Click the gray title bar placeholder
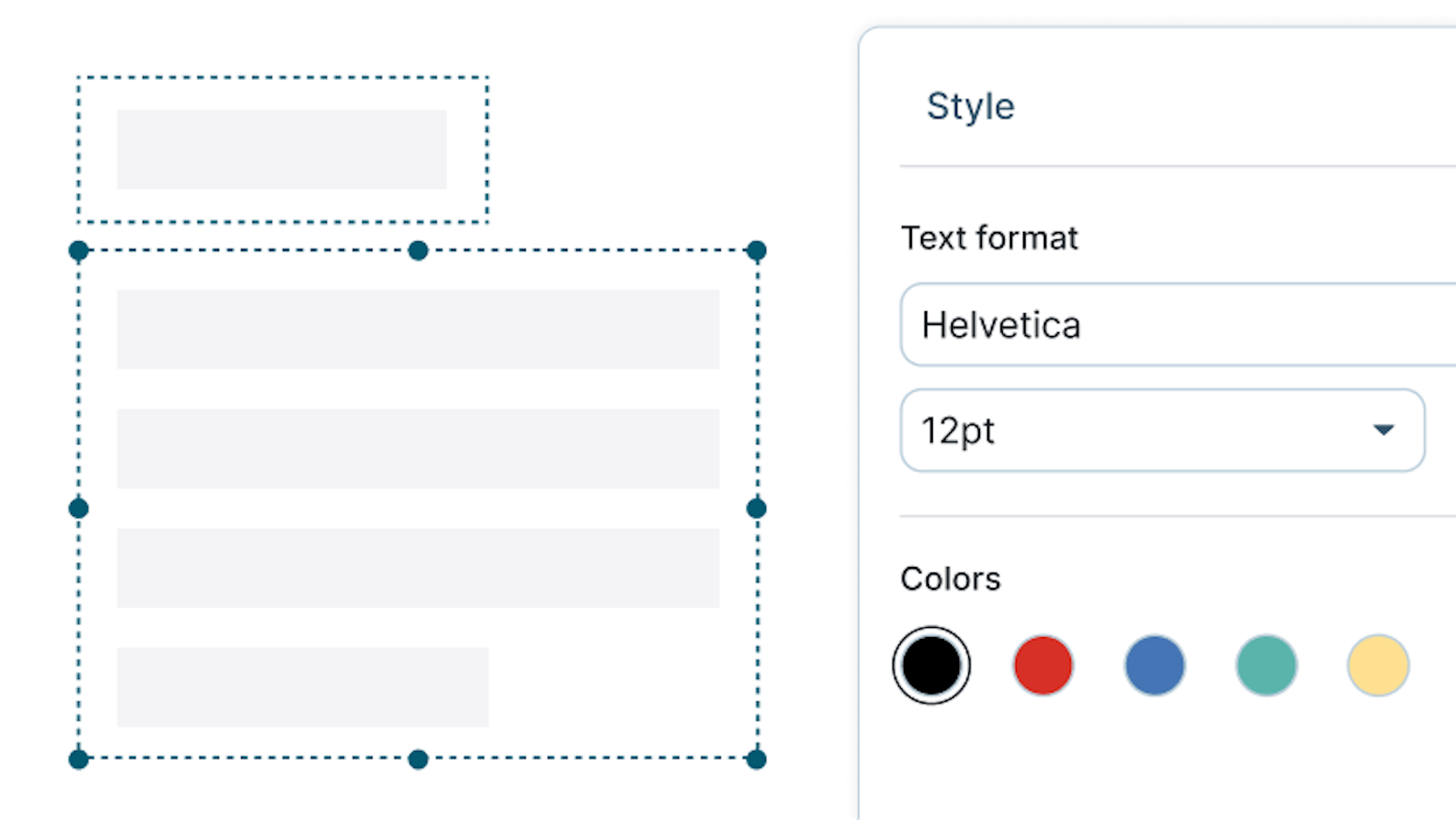The image size is (1456, 820). coord(282,149)
